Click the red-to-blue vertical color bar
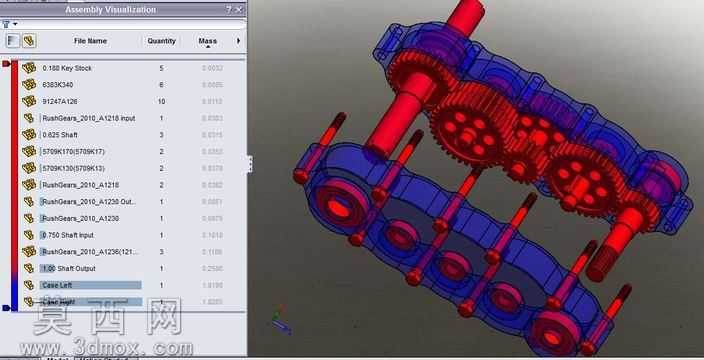Viewport: 704px width, 360px height. 14,185
